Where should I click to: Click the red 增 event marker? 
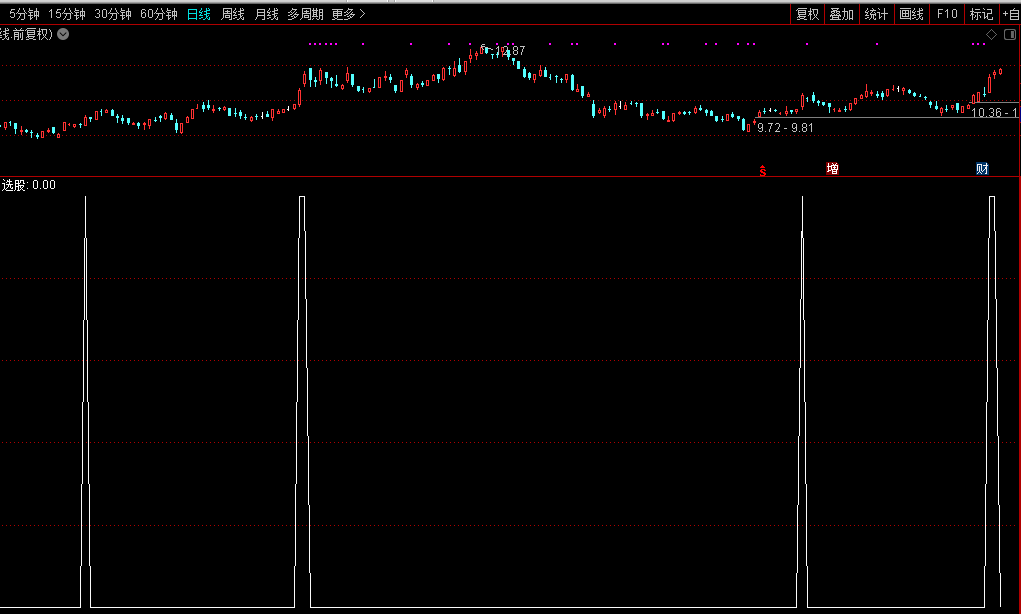point(832,169)
